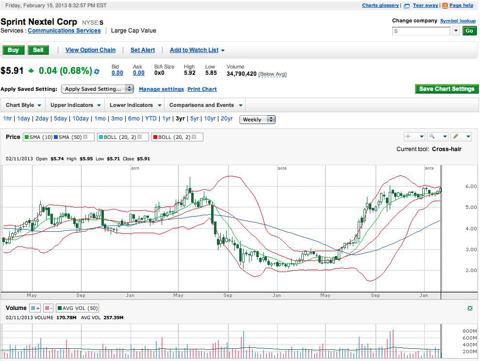The height and width of the screenshot is (361, 480).
Task: Click the green Save Chart Settings button
Action: pyautogui.click(x=447, y=89)
